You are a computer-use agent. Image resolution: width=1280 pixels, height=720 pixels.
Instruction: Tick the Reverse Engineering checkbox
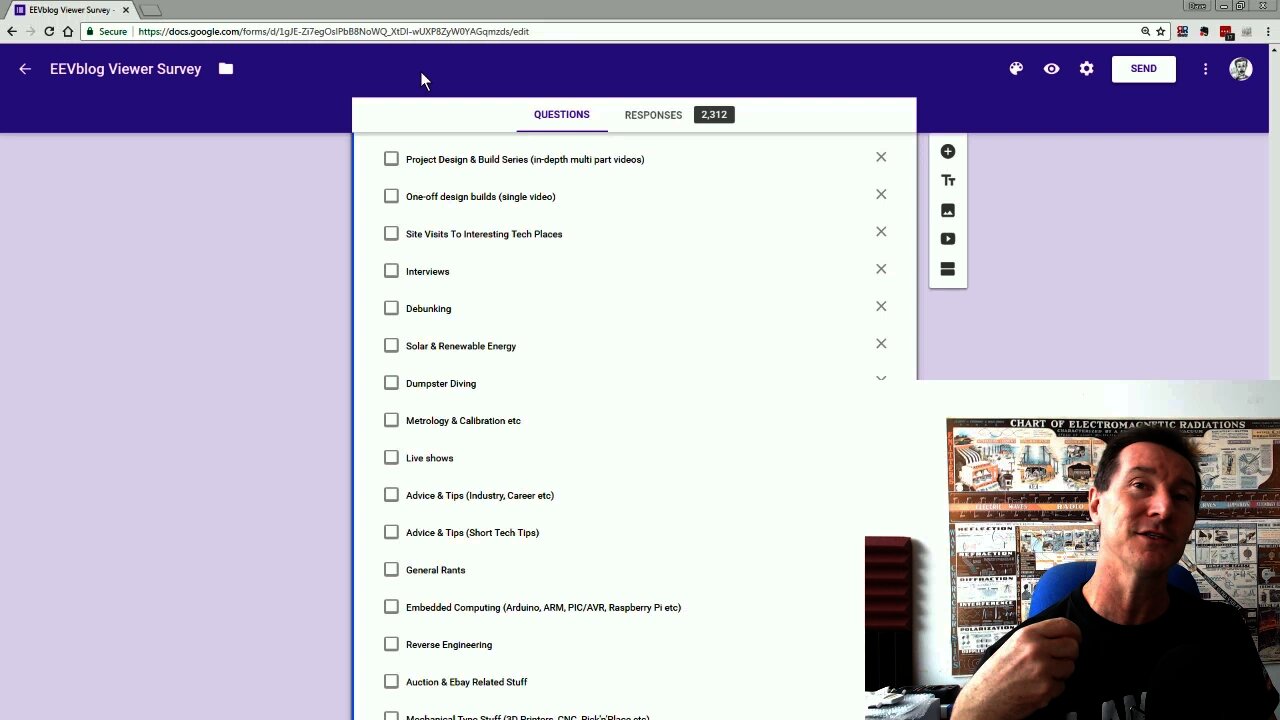coord(391,644)
